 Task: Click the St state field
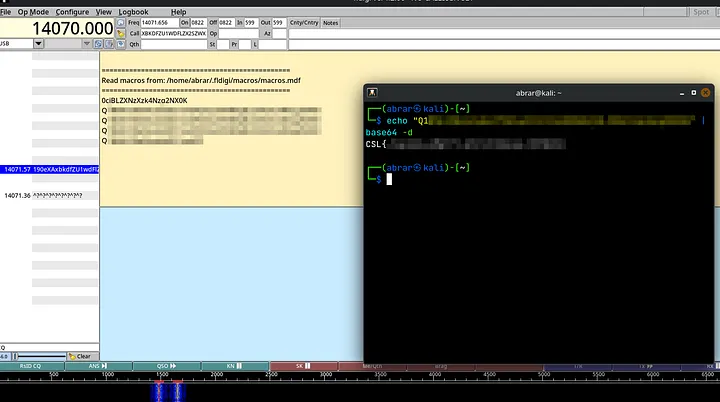point(223,44)
